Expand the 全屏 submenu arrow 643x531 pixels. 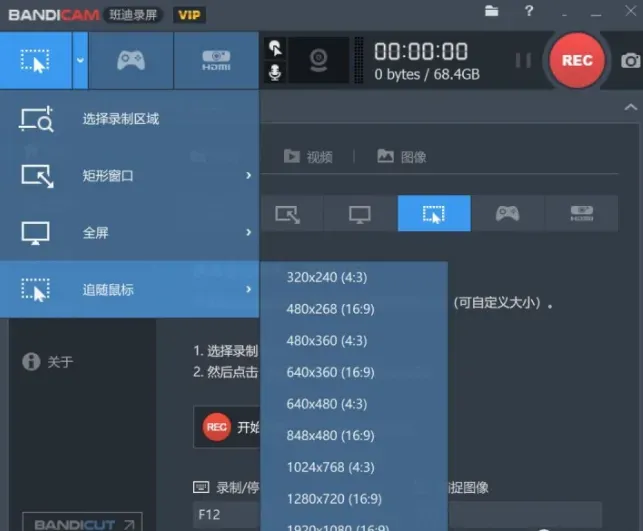[249, 232]
